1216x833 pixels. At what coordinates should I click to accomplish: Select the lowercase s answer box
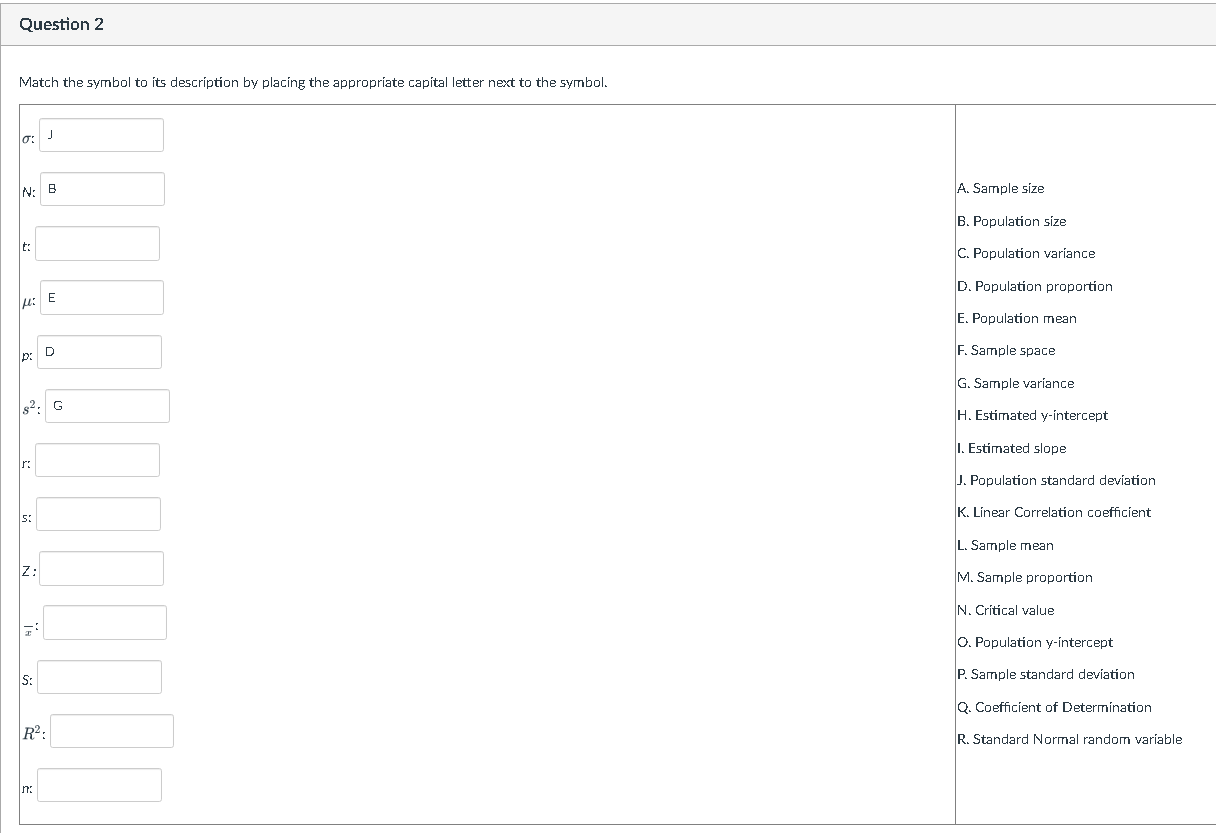point(99,514)
